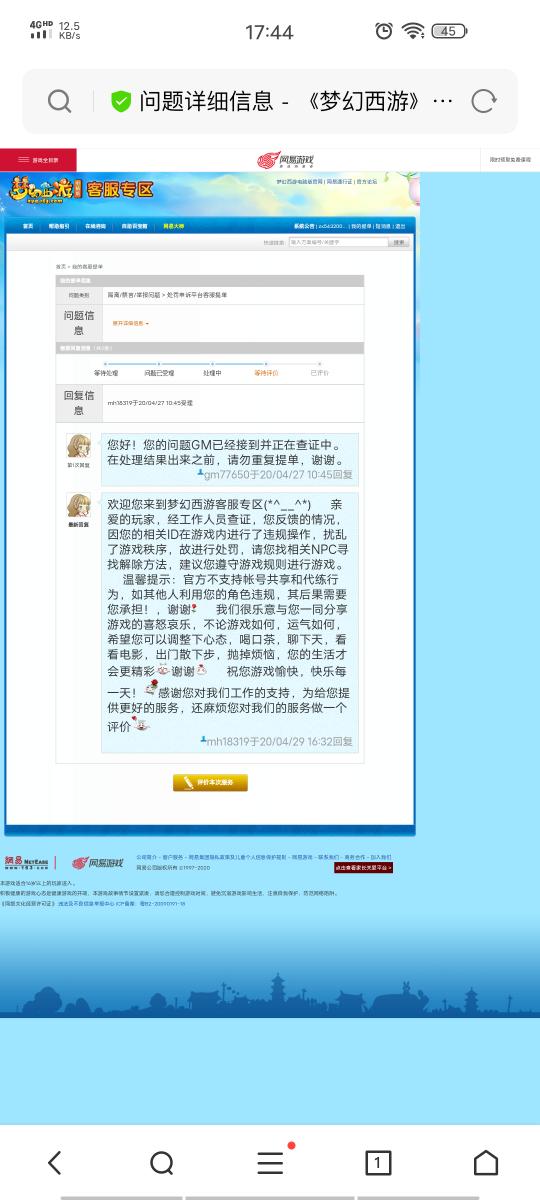Tap the browser search magnifier icon in address bar
Image resolution: width=540 pixels, height=1200 pixels.
59,101
